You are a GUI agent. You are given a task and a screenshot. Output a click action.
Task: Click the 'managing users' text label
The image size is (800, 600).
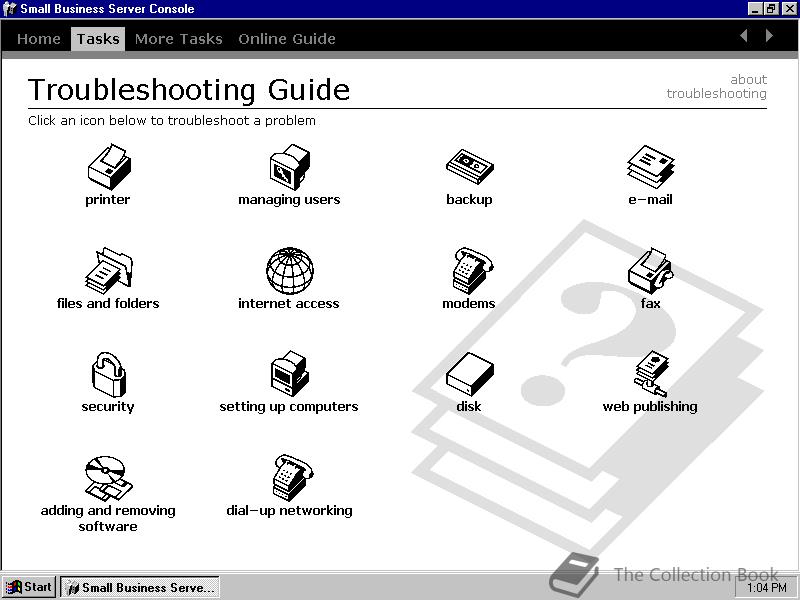point(289,199)
